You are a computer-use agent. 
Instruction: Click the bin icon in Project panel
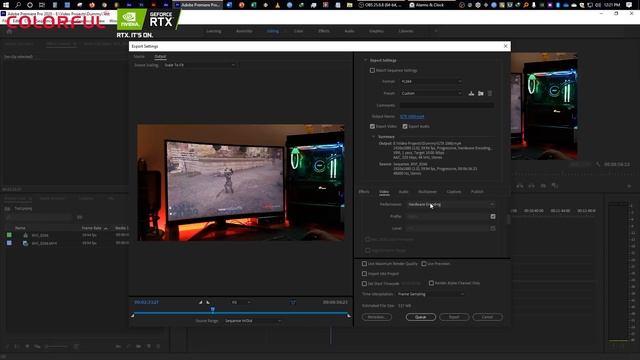tap(7, 209)
